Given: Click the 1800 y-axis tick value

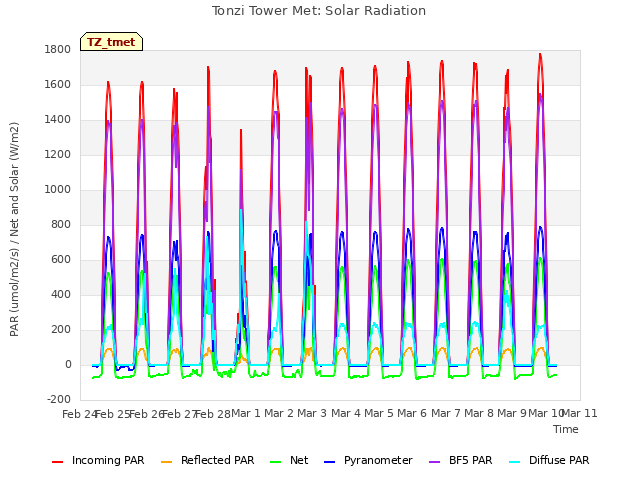Looking at the screenshot, I should (58, 49).
